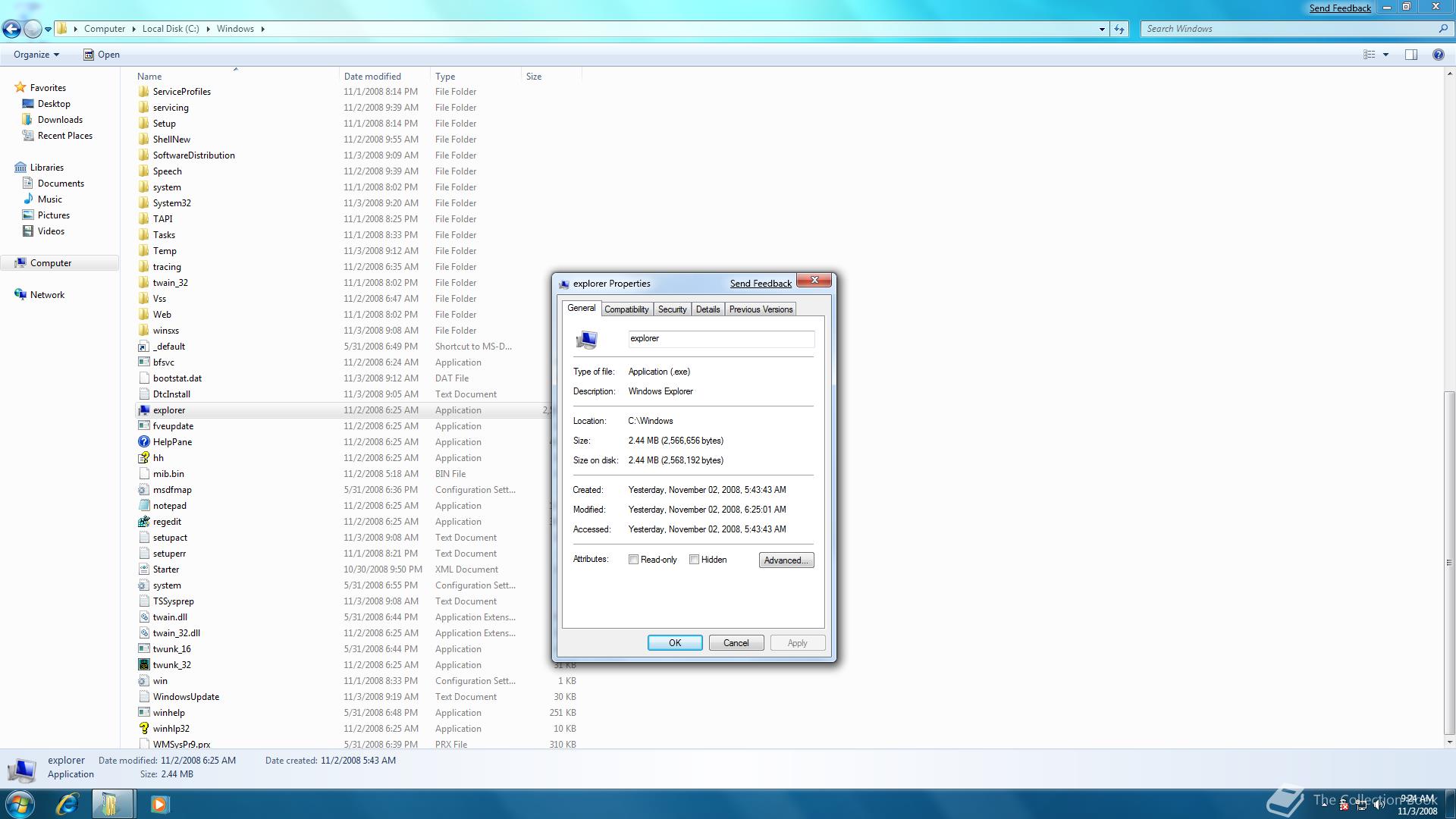Sort by Size column header
Screen dimensions: 1456x819
pyautogui.click(x=551, y=77)
